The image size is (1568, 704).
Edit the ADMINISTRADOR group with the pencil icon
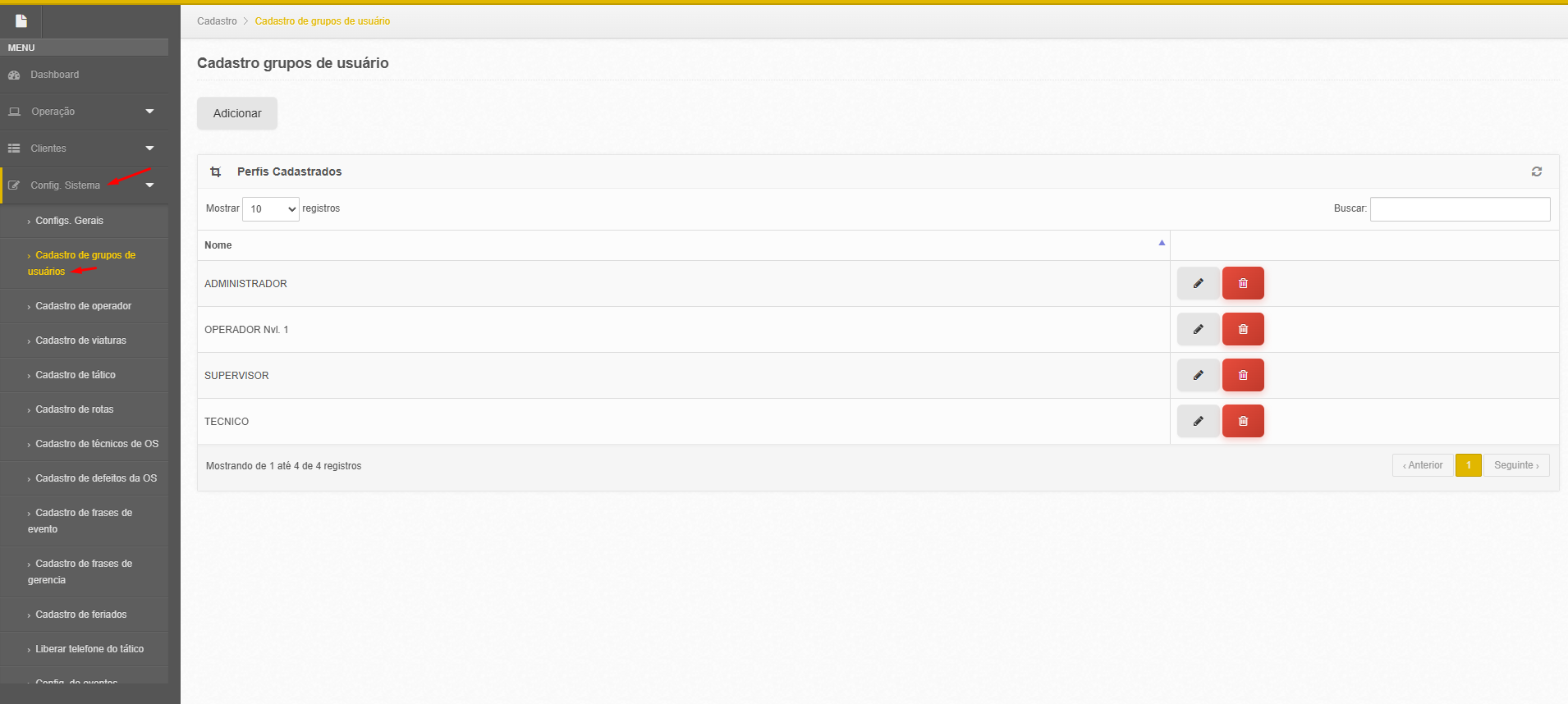[x=1198, y=283]
